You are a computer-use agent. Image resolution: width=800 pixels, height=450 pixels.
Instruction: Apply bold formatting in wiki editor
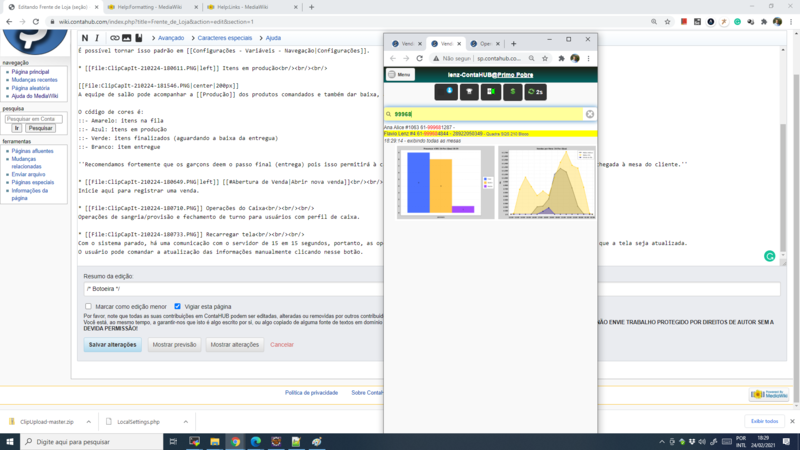pyautogui.click(x=85, y=38)
